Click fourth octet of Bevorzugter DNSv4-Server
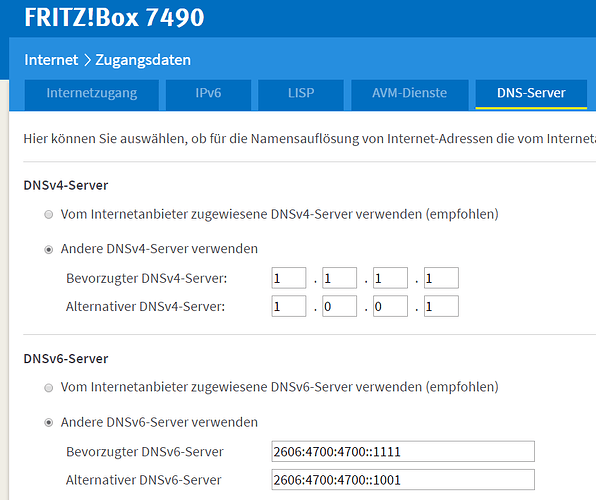This screenshot has height=500, width=596. [x=441, y=278]
